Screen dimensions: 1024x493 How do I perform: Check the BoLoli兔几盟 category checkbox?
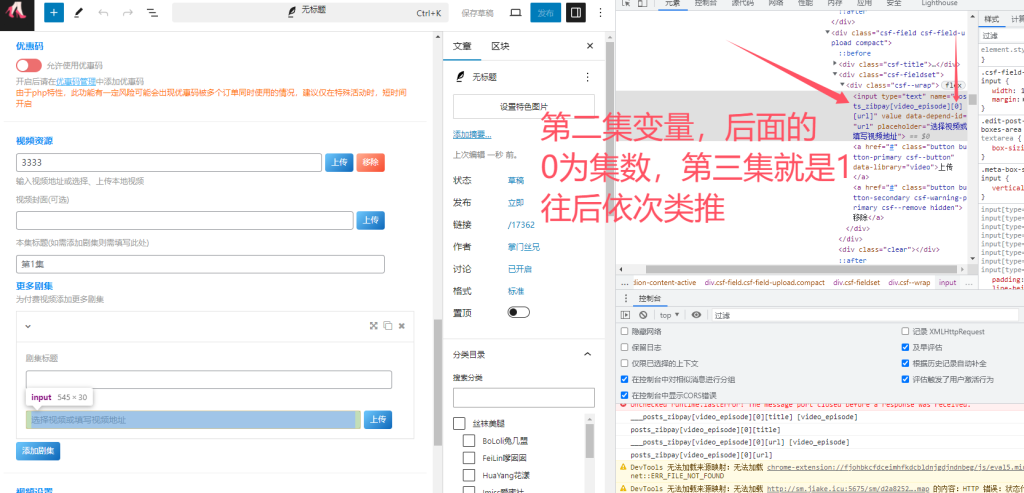click(469, 441)
